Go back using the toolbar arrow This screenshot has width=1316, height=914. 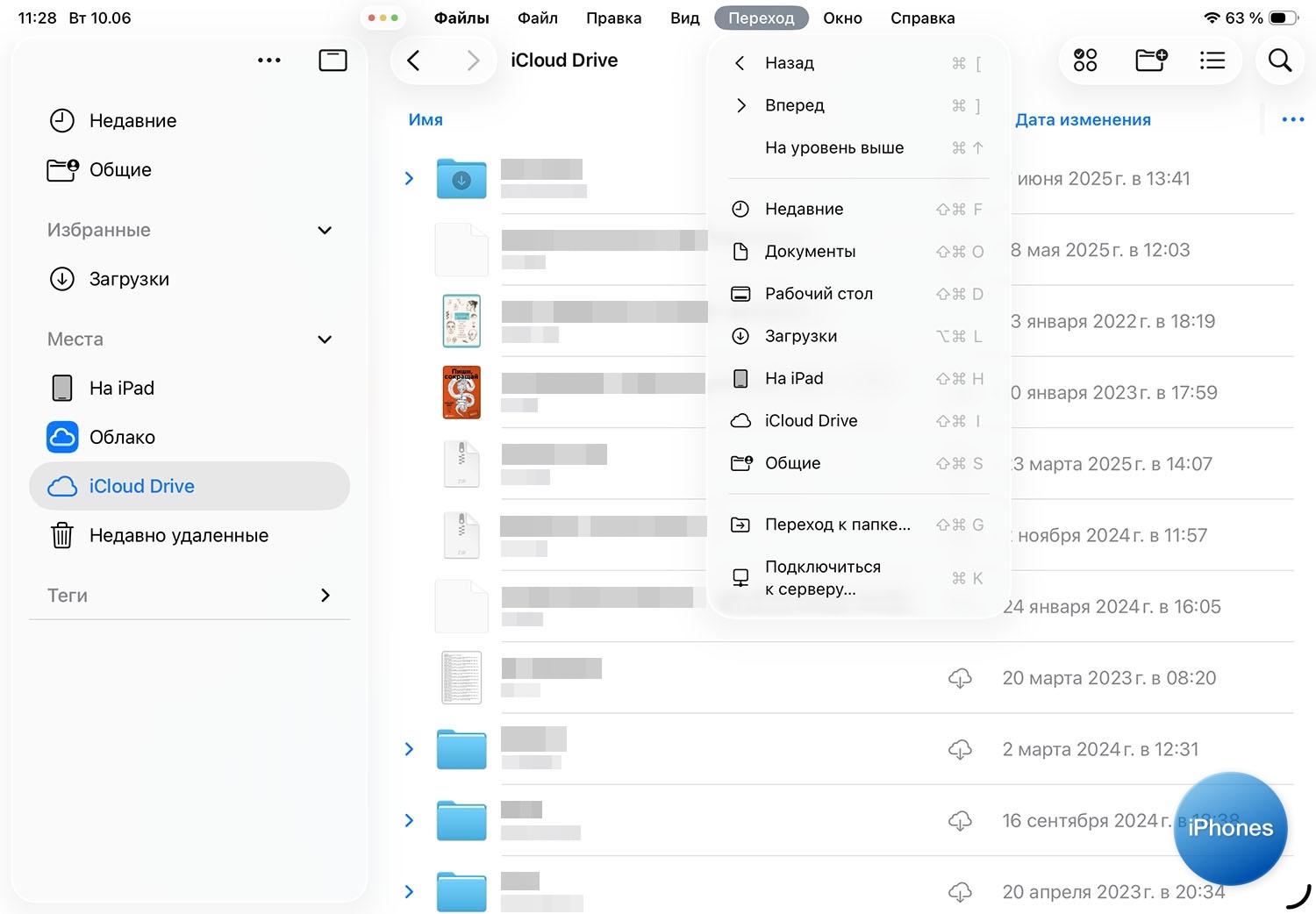click(x=414, y=61)
